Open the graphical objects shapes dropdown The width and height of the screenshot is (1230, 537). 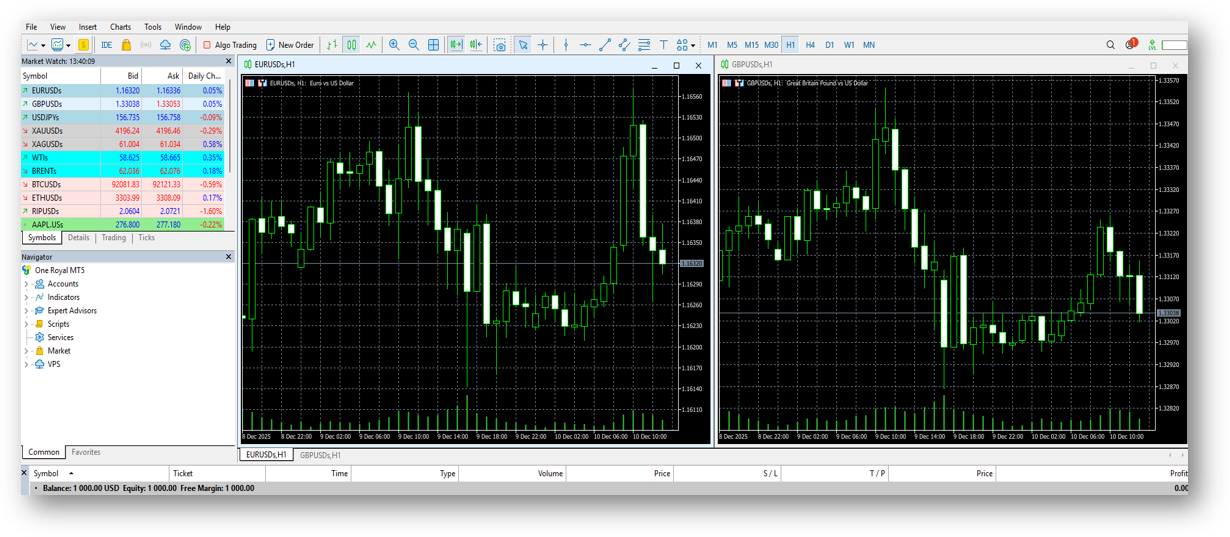coord(686,45)
